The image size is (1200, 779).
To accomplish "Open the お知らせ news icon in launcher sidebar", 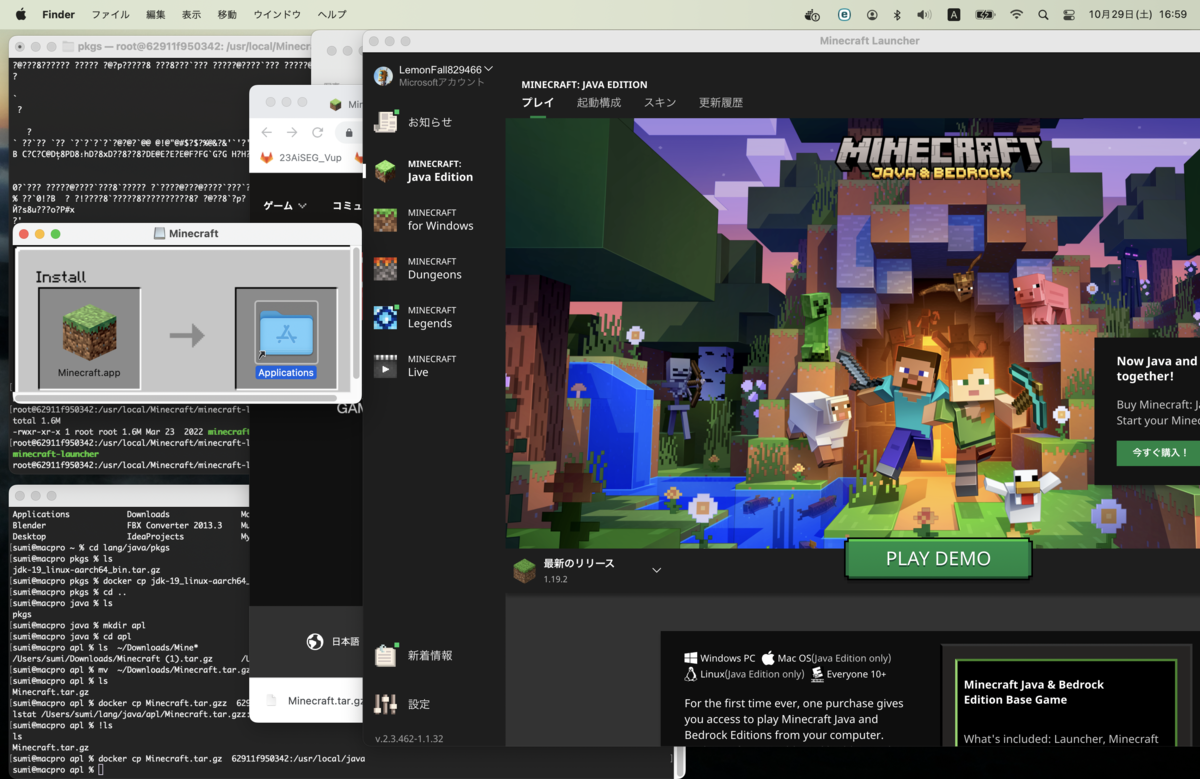I will click(x=385, y=122).
